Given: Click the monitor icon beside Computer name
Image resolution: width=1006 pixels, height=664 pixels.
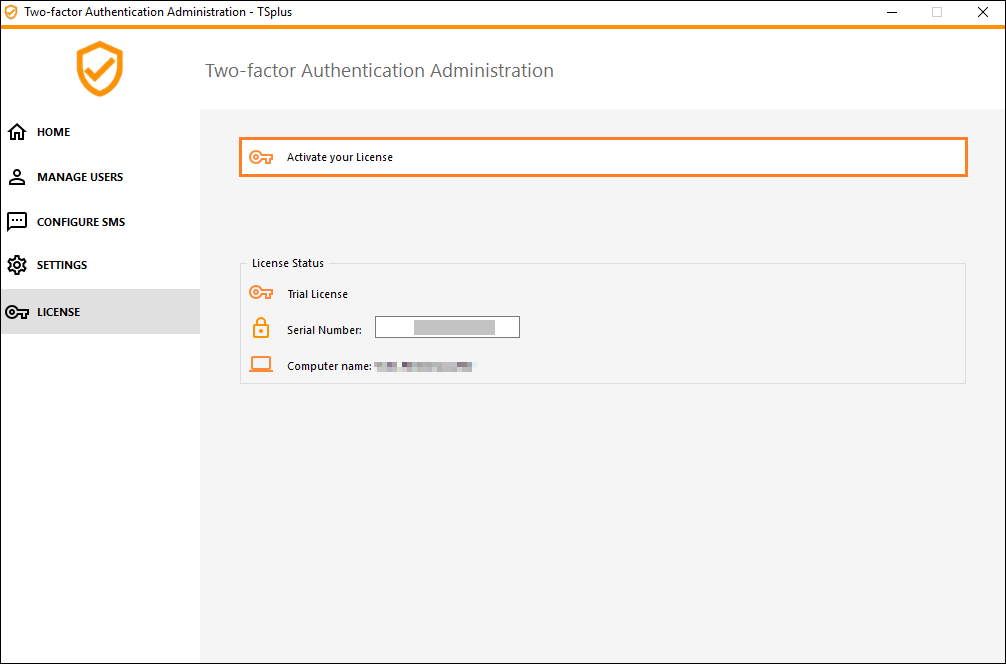Looking at the screenshot, I should 261,364.
